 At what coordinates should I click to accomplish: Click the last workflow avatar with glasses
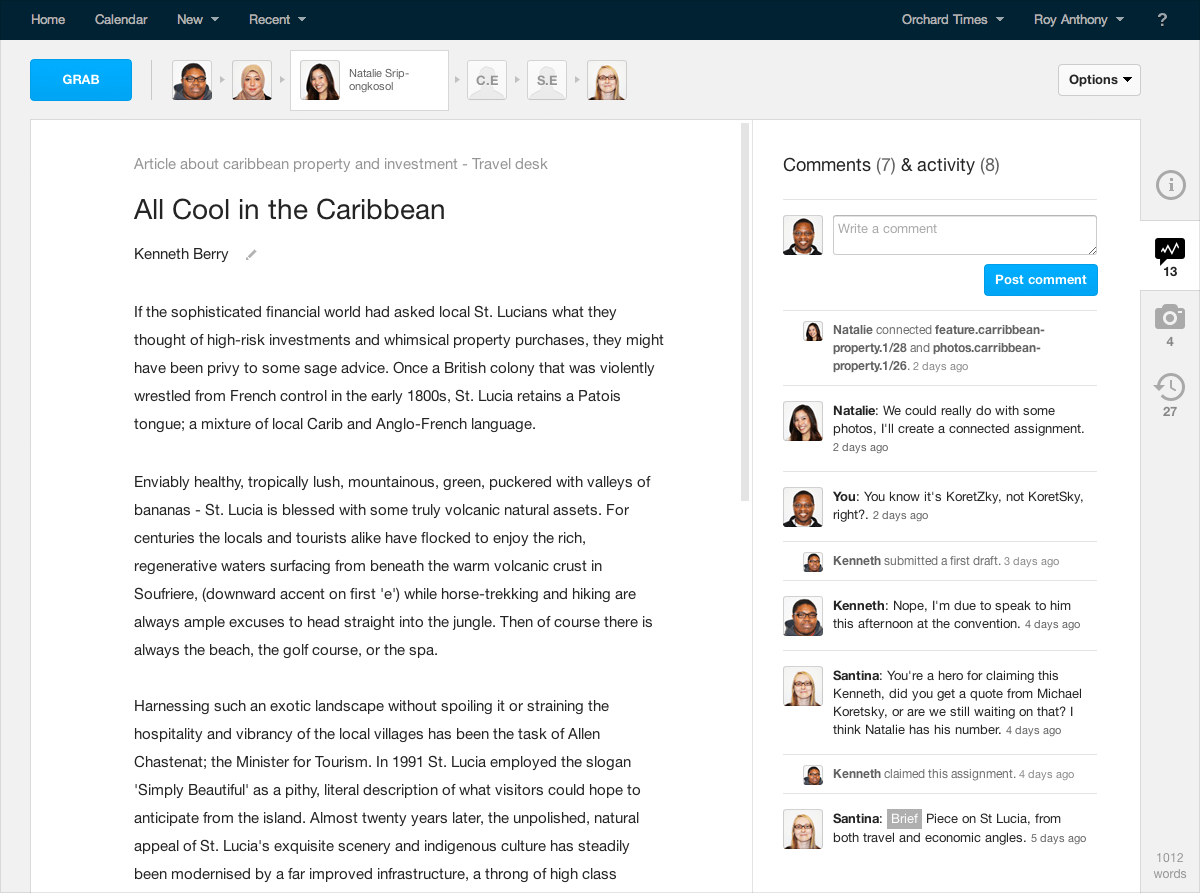pyautogui.click(x=607, y=80)
